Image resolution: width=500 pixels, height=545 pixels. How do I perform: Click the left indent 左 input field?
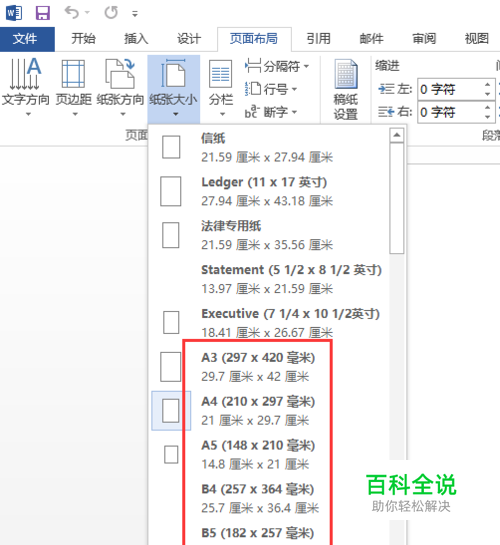point(449,89)
